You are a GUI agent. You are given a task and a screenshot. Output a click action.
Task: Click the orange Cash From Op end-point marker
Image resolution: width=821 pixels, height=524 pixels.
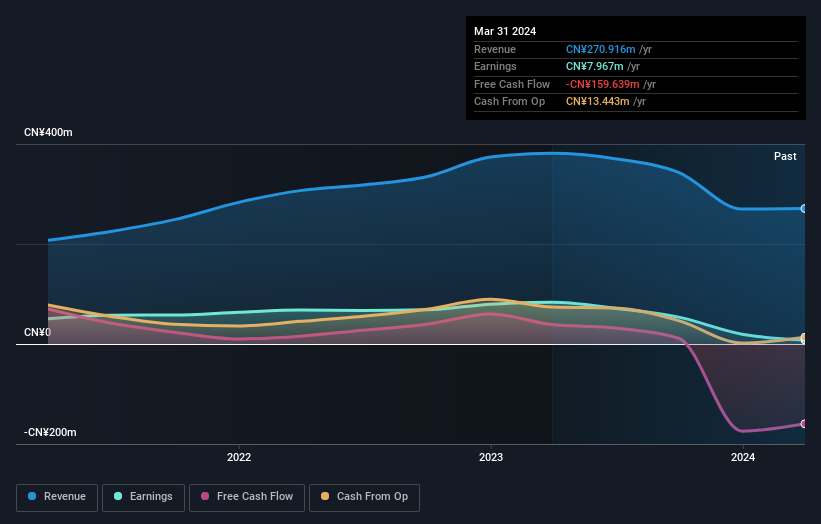[804, 338]
